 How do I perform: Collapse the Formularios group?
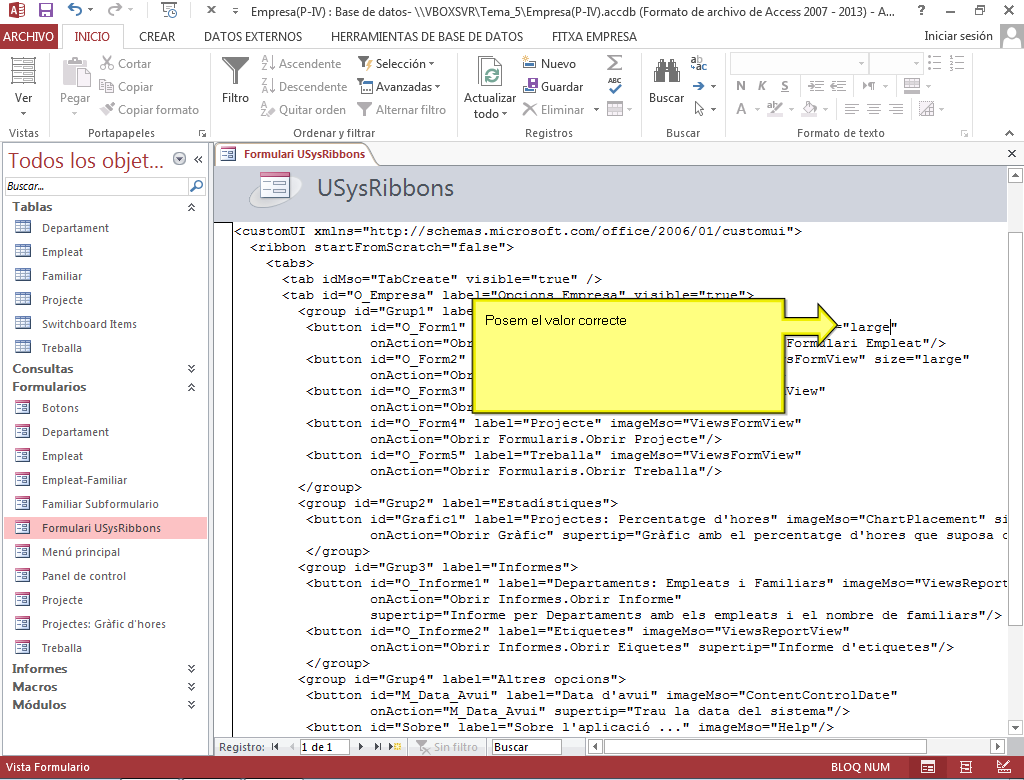[191, 387]
